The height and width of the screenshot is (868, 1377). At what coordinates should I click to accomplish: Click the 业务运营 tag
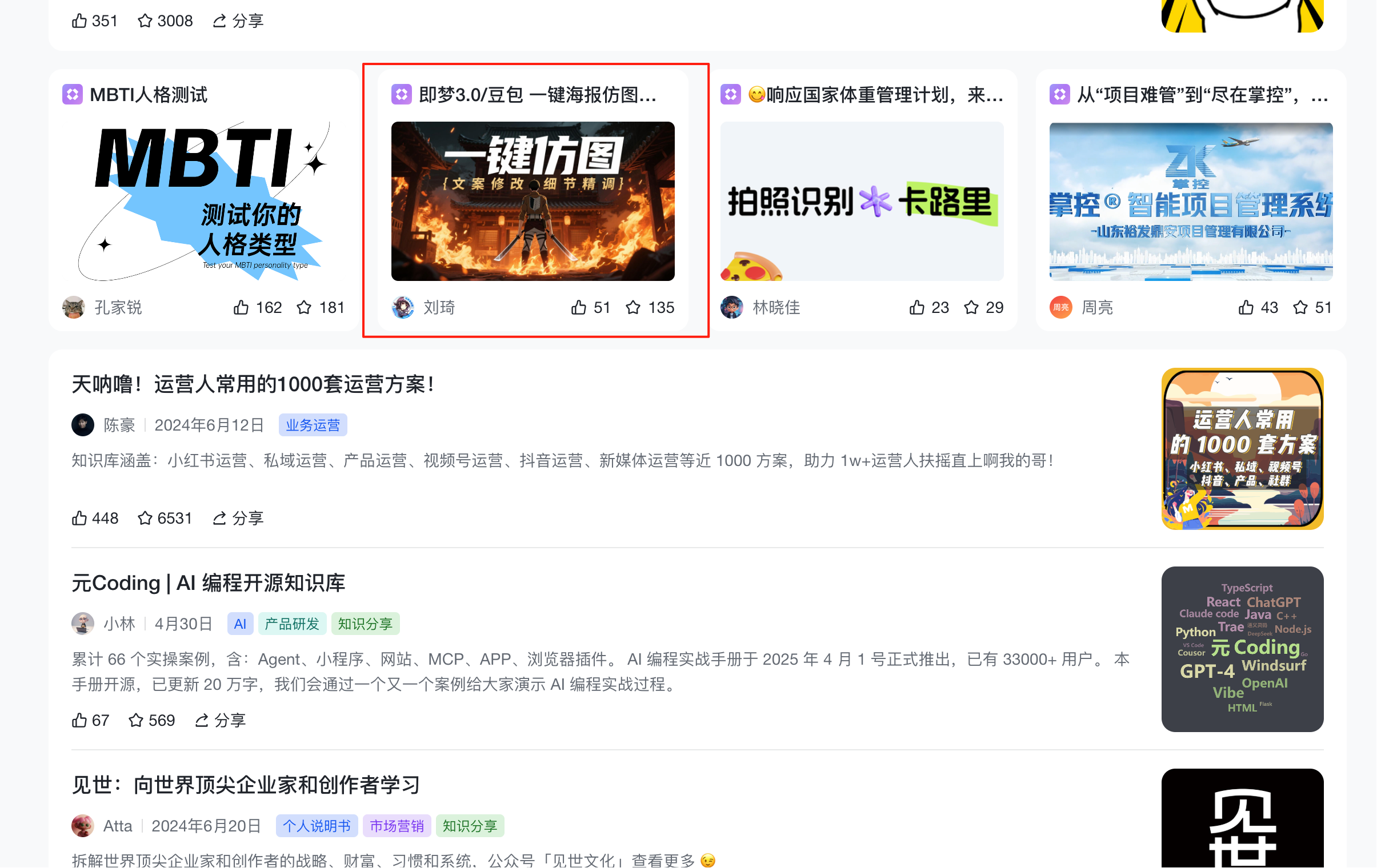[313, 425]
